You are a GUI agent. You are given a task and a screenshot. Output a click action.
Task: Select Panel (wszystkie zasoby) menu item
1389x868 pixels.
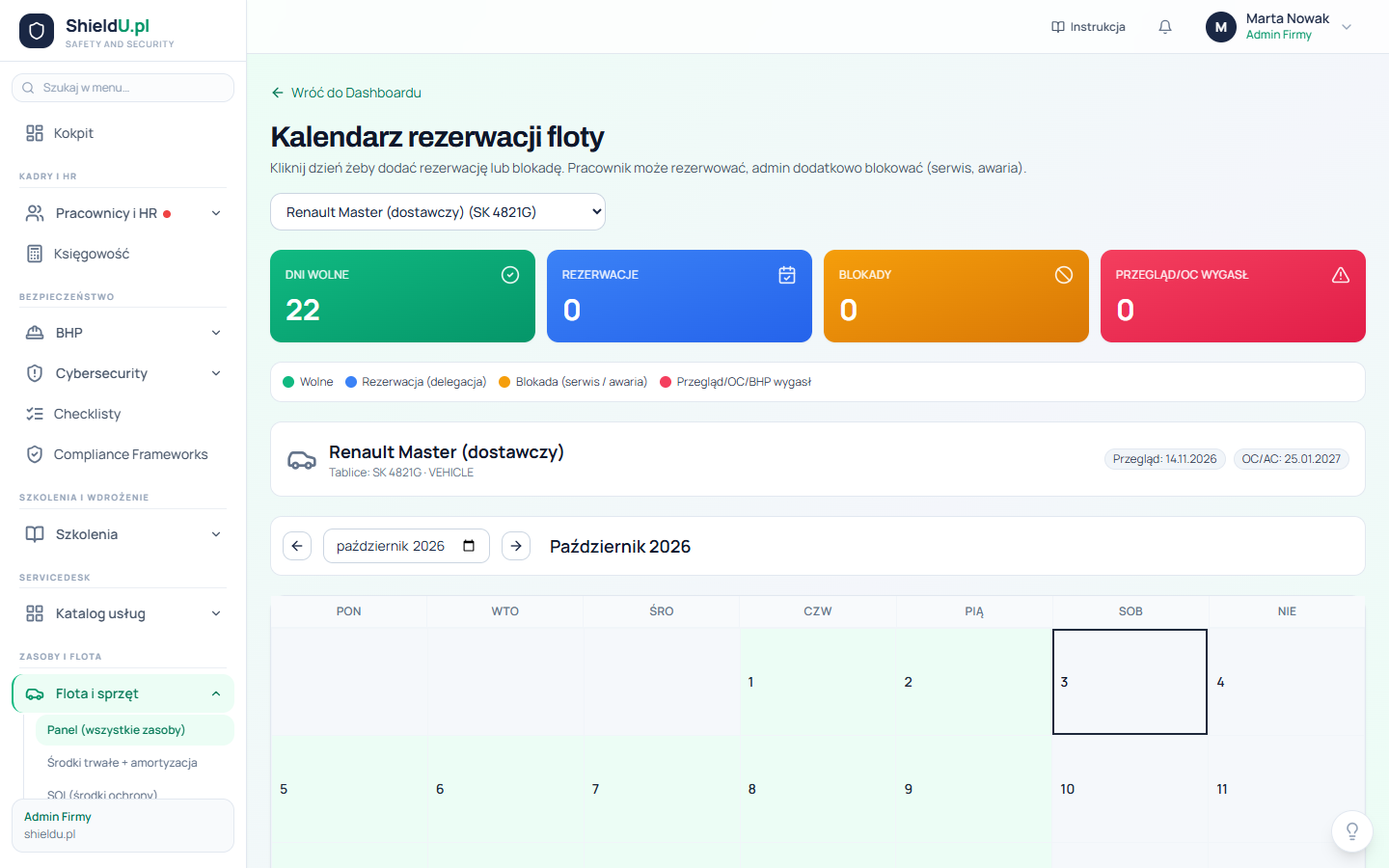click(135, 730)
